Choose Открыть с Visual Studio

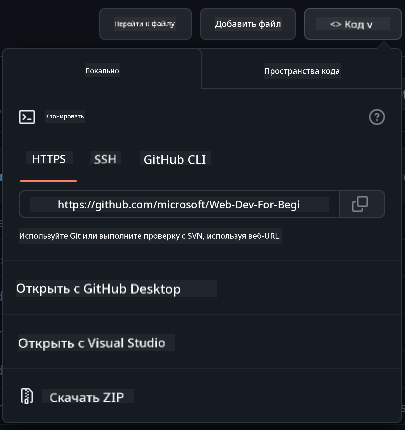point(92,343)
